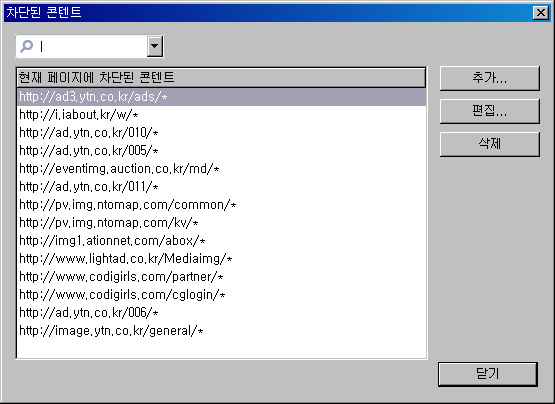Select http://ad.ytn.co.kr/005/* entry
This screenshot has height=404, width=555.
coord(221,151)
